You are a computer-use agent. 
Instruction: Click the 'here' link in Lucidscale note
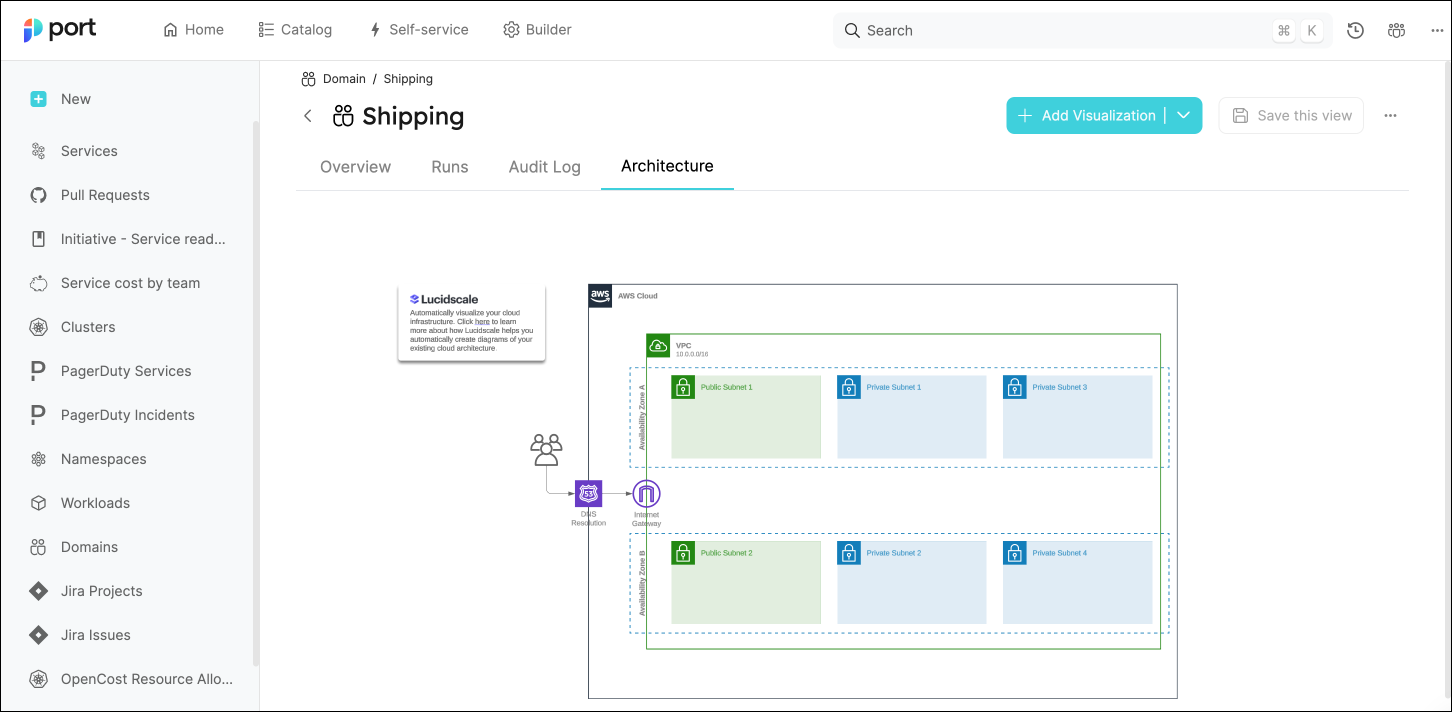tap(482, 322)
